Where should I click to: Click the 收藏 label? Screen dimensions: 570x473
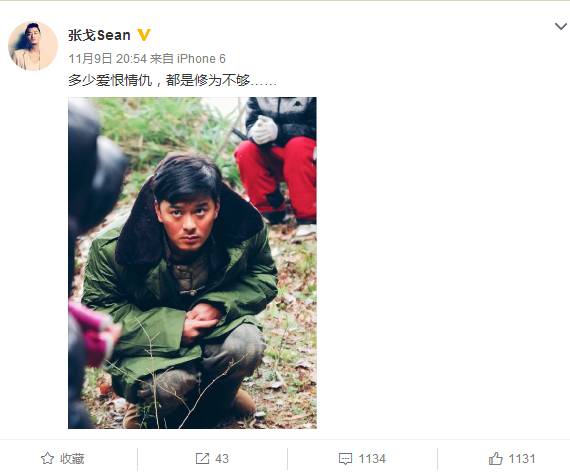tap(72, 459)
